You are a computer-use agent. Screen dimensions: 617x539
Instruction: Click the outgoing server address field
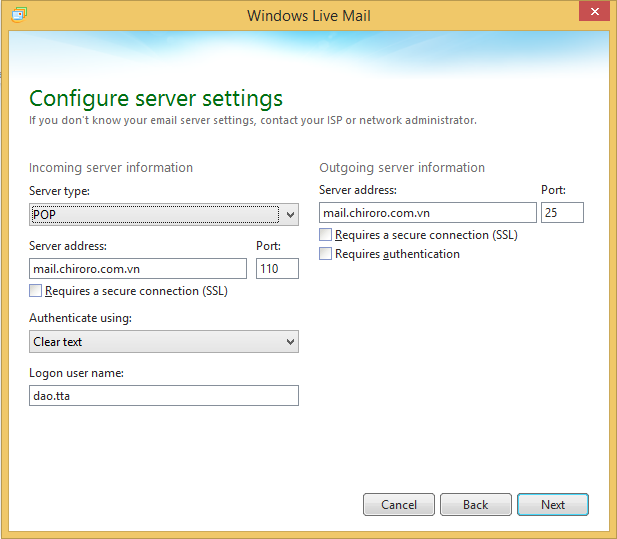427,212
